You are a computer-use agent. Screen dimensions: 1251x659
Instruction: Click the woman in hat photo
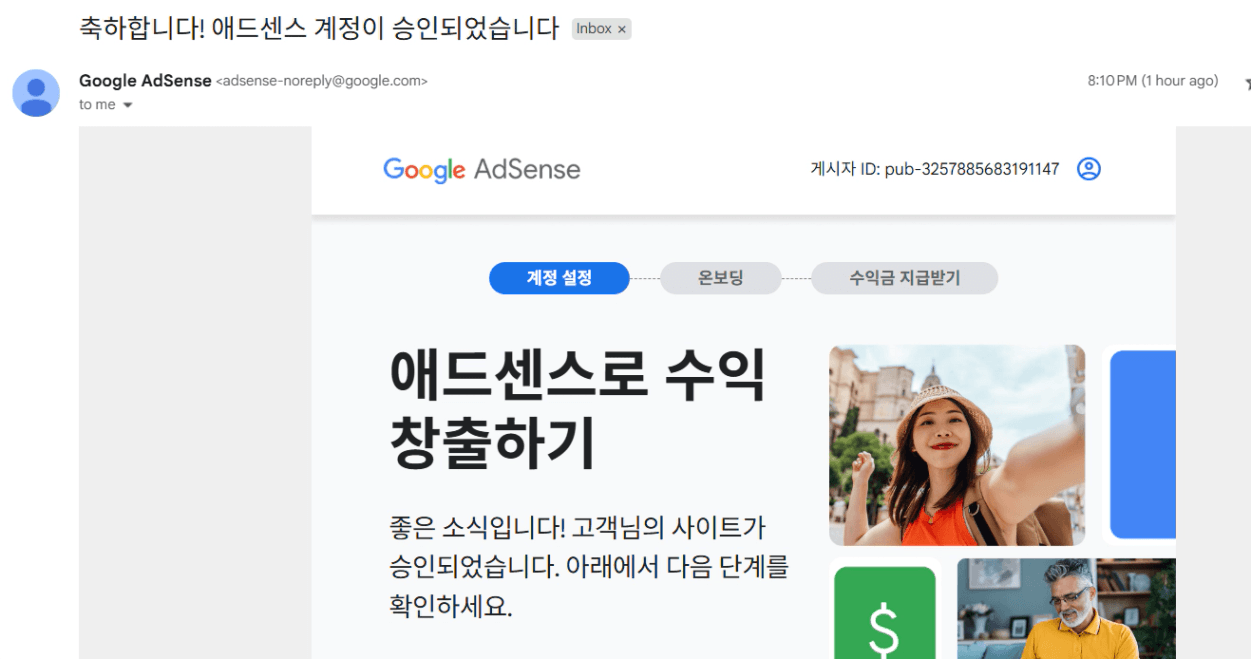[957, 445]
